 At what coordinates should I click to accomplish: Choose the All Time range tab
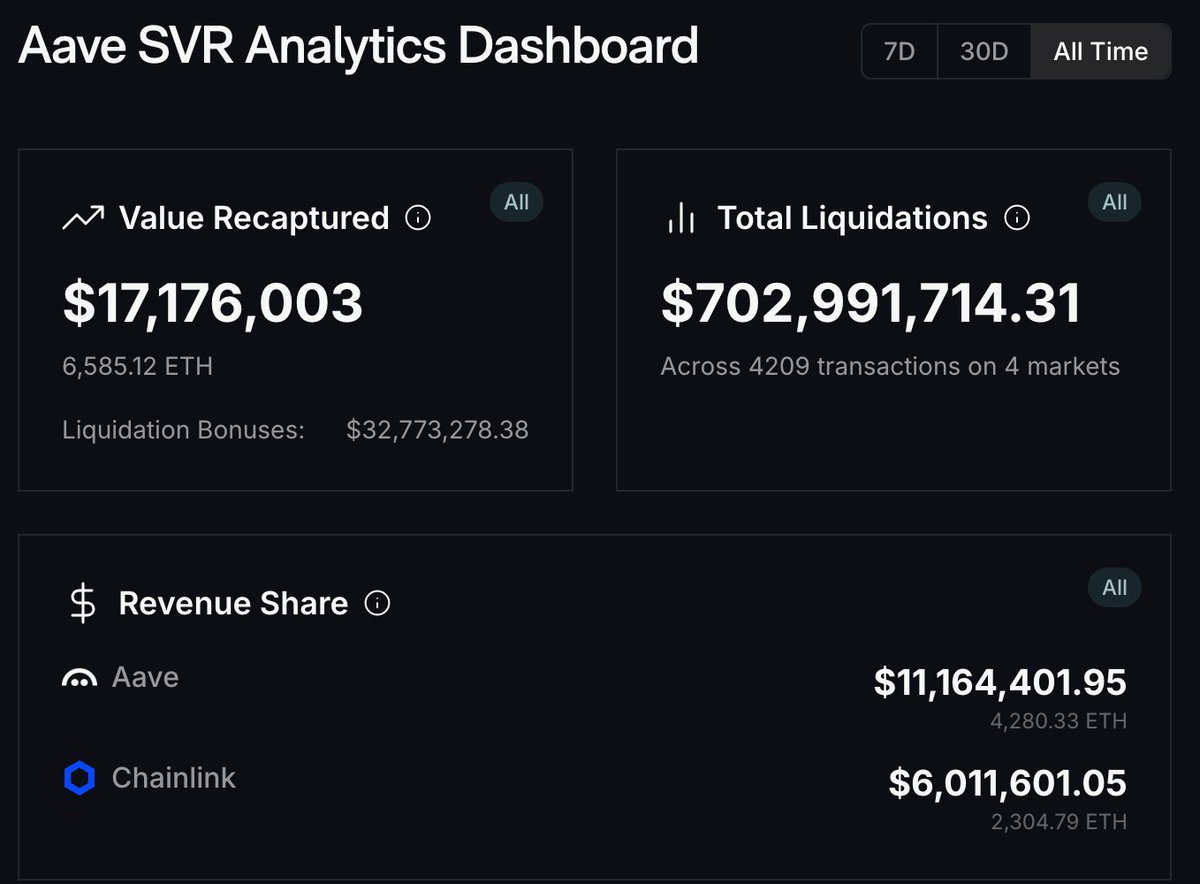1100,52
